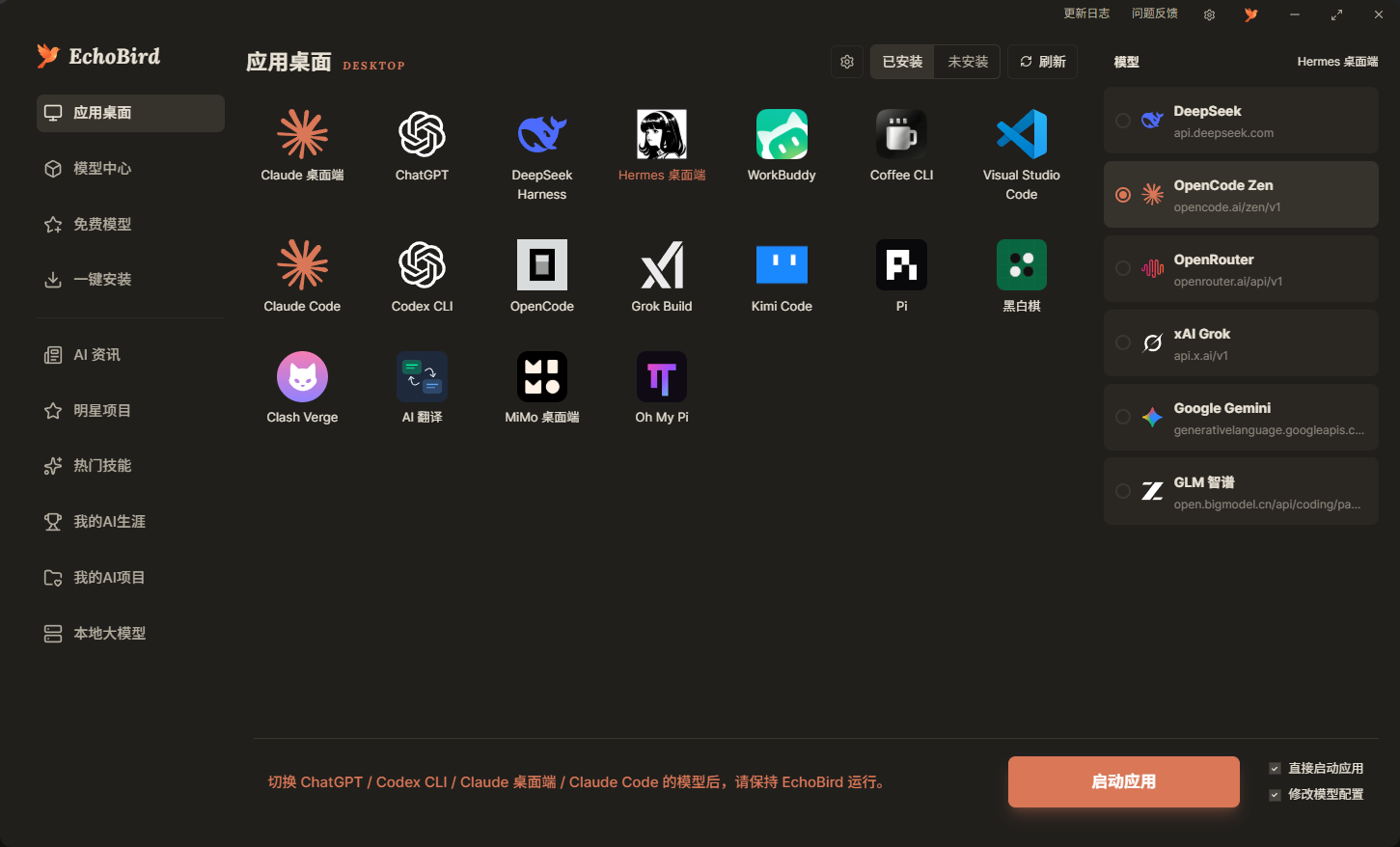Click the Google Gemini model name

coord(1222,408)
